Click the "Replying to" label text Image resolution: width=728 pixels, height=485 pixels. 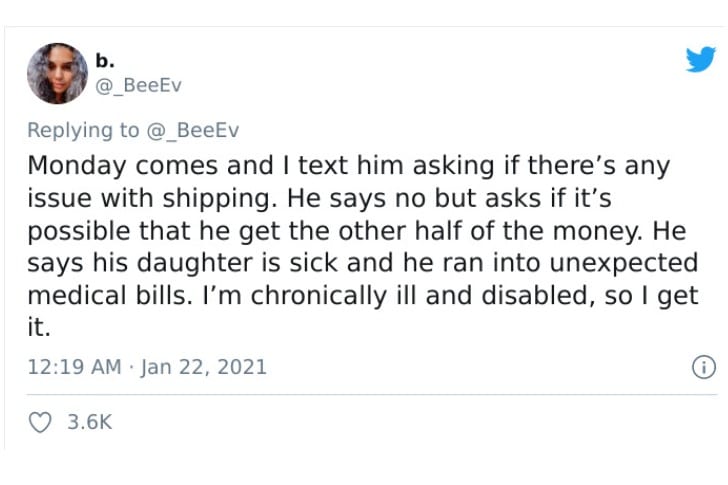[x=83, y=130]
